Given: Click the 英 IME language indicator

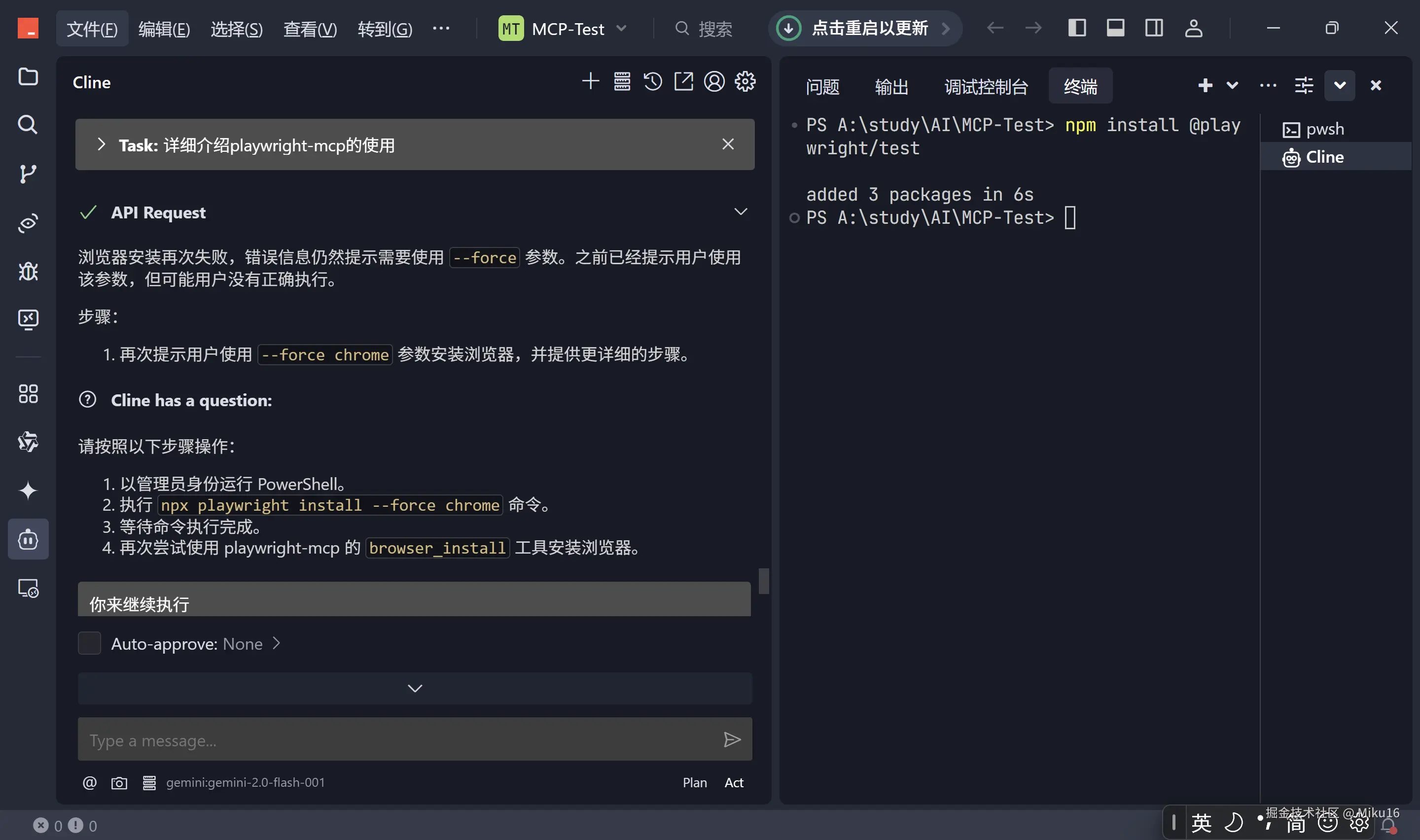Looking at the screenshot, I should click(x=1201, y=824).
